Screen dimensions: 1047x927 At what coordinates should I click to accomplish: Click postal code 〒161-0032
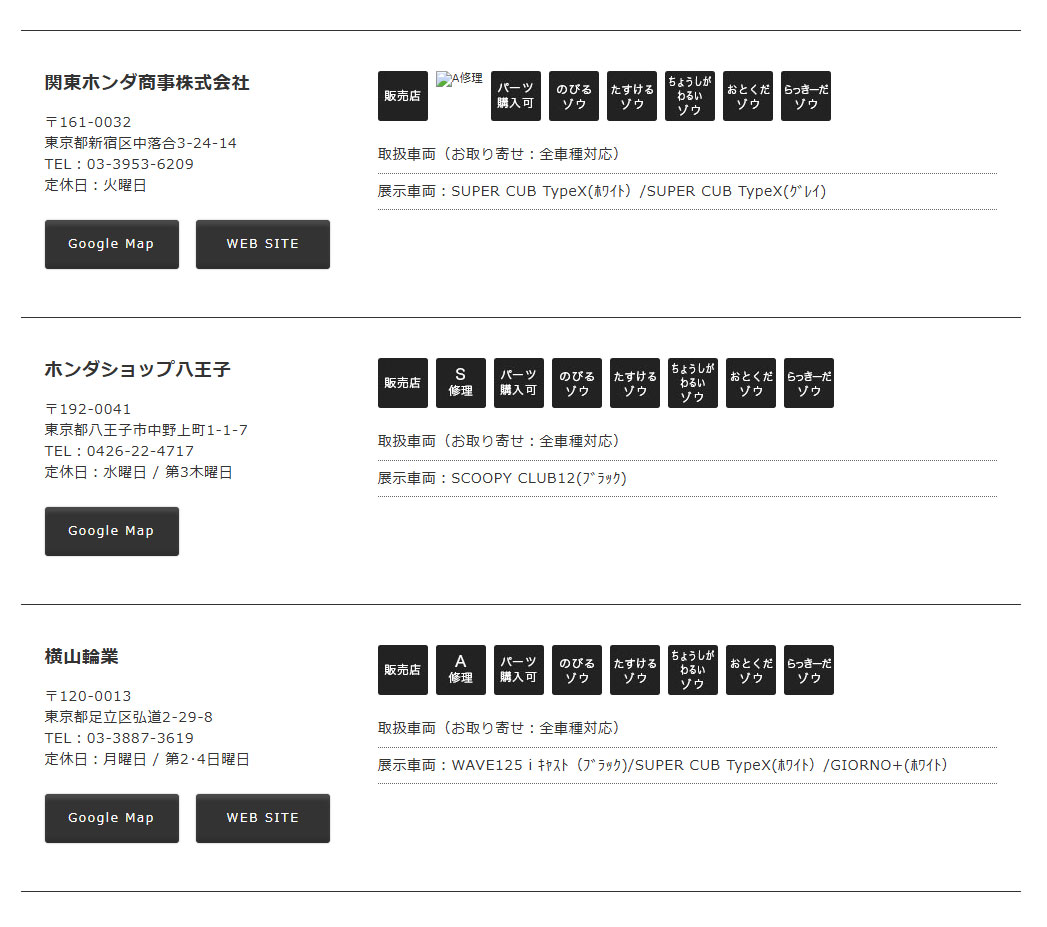(88, 122)
